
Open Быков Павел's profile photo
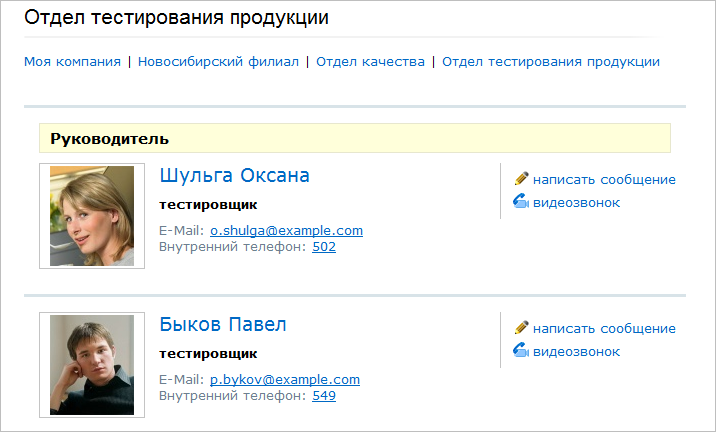(92, 365)
